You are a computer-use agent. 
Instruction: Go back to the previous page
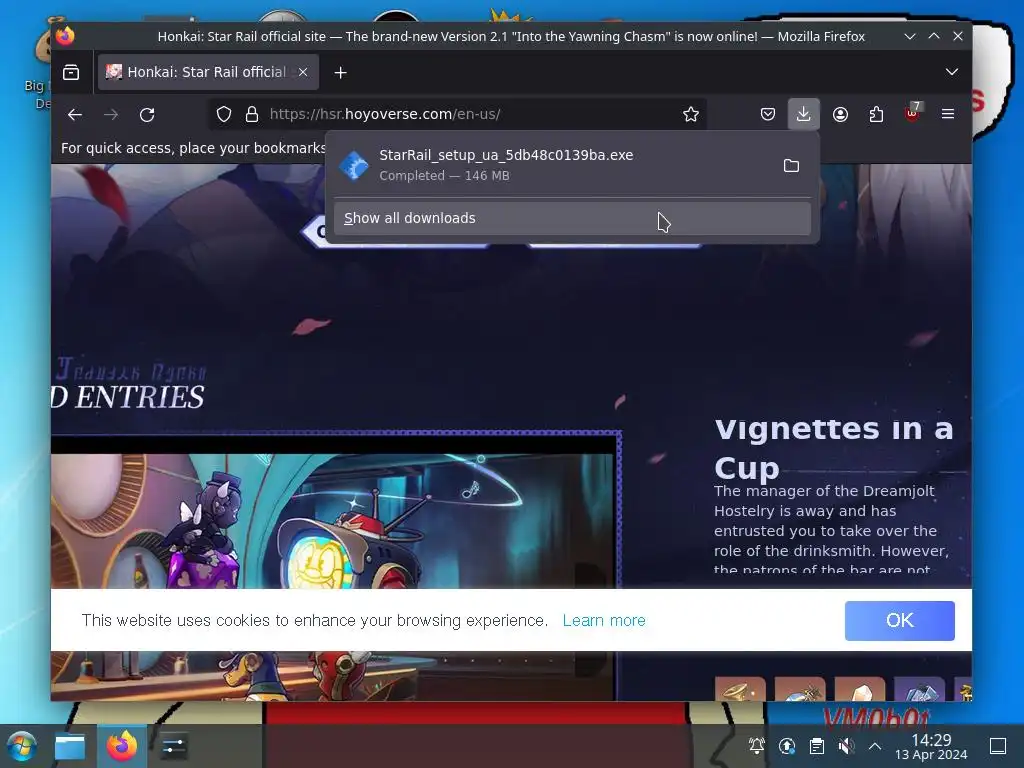pos(75,114)
